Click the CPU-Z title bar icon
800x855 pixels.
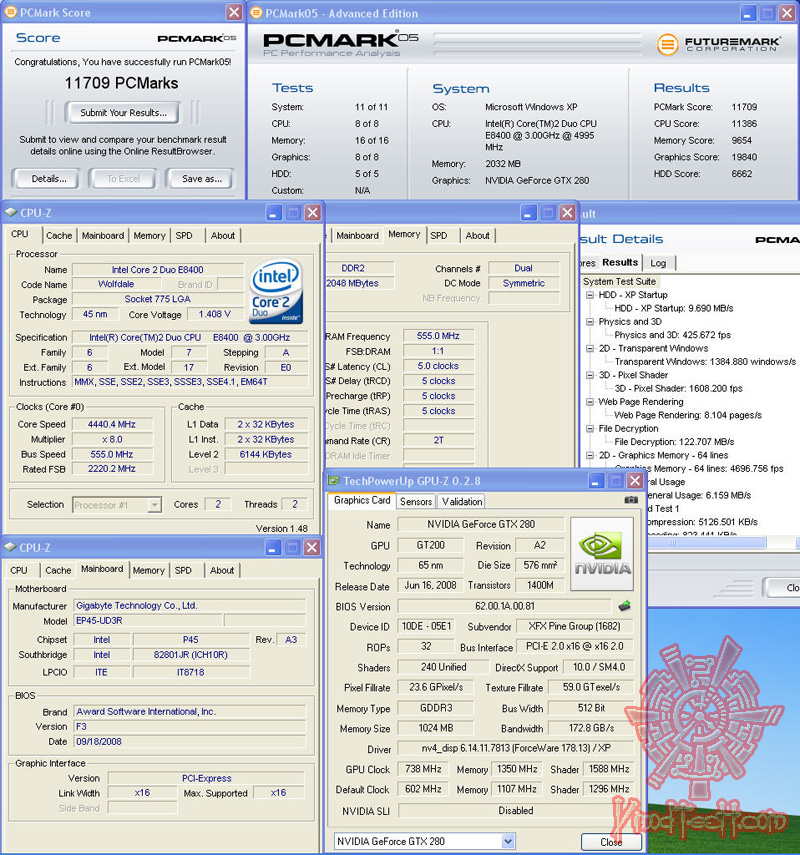[14, 212]
